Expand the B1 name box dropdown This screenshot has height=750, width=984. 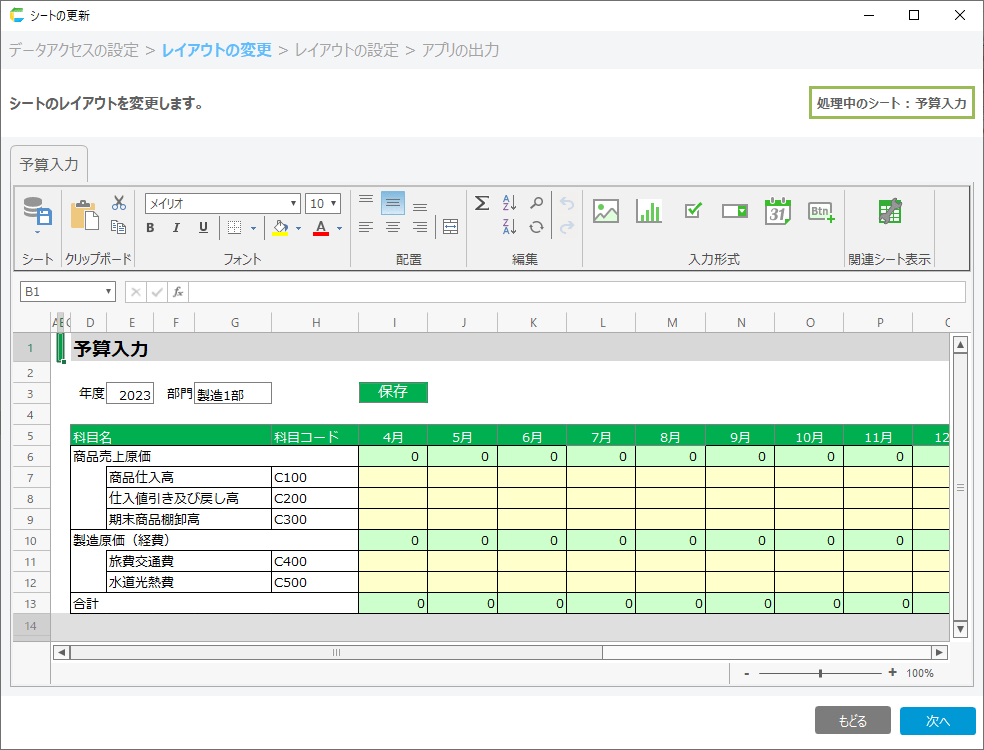(x=108, y=292)
